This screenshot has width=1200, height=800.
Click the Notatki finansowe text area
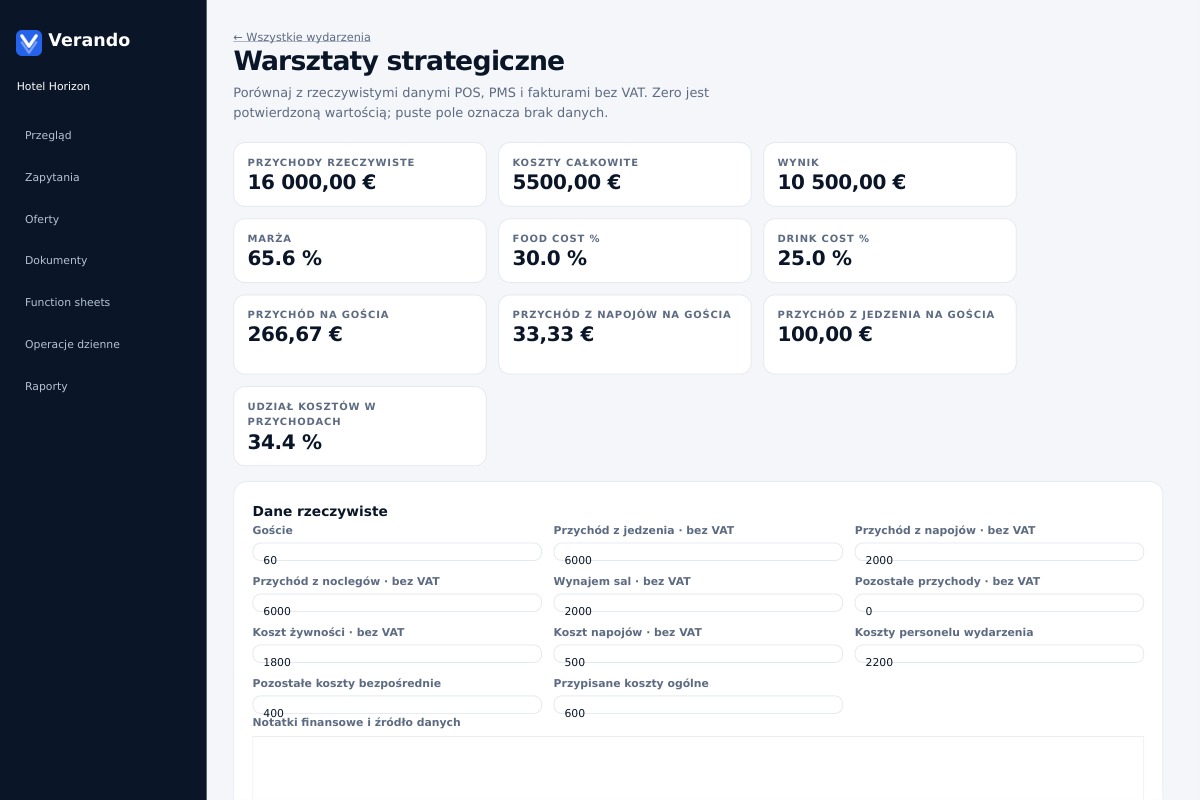click(x=698, y=768)
